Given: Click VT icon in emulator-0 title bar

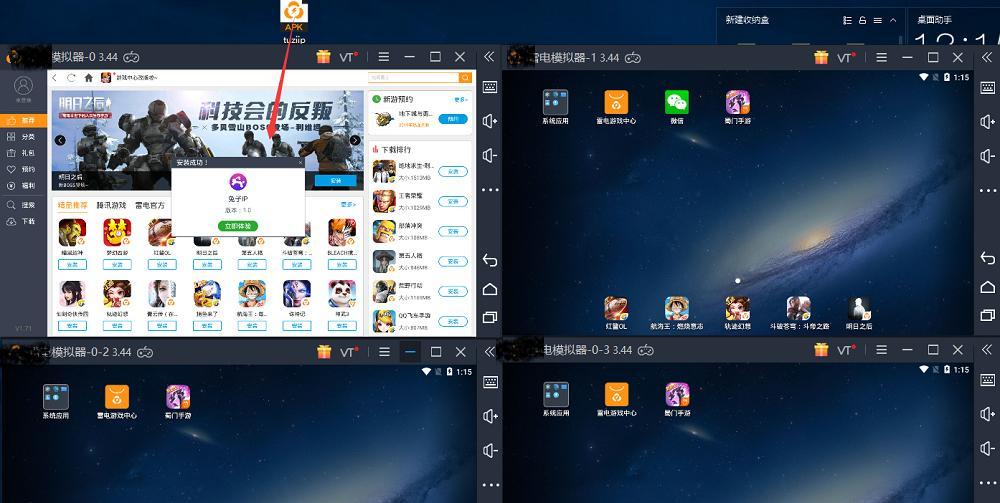Looking at the screenshot, I should [348, 57].
